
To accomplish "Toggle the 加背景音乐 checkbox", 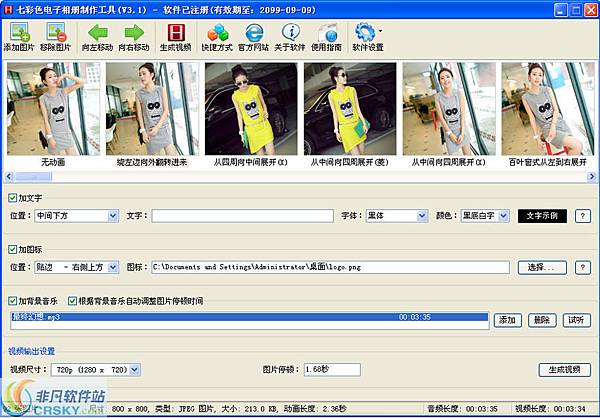I will pyautogui.click(x=13, y=301).
